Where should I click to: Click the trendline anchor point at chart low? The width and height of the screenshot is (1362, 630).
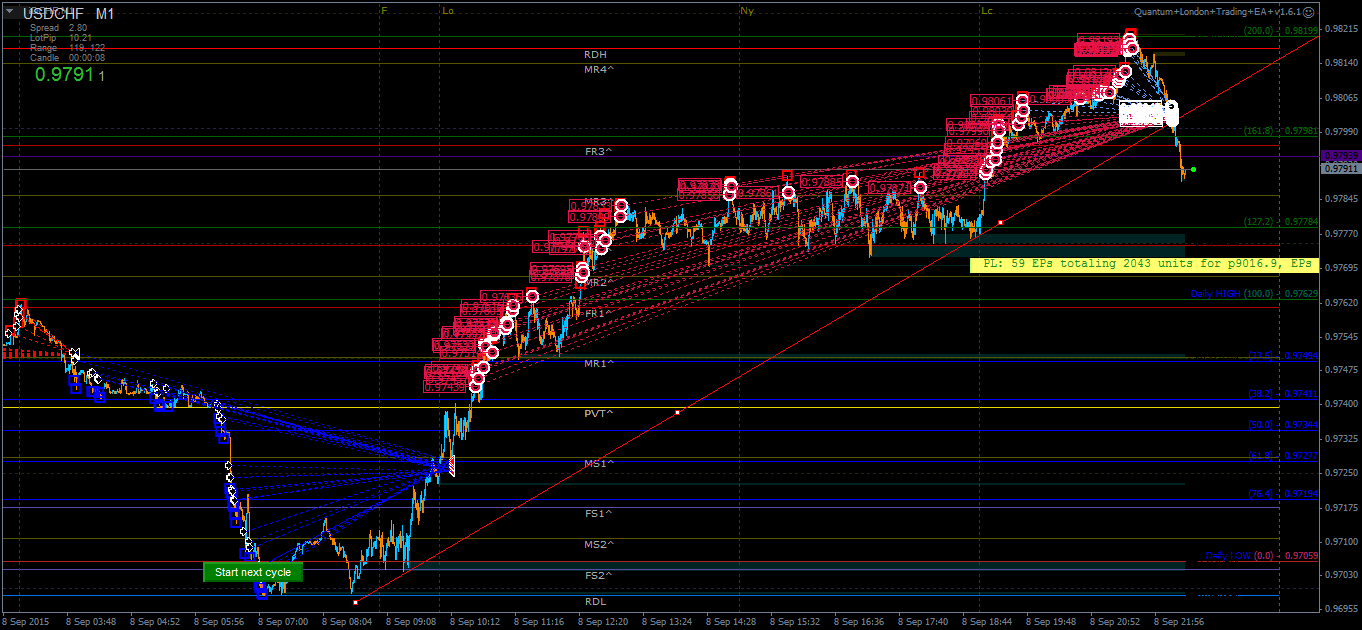[355, 602]
